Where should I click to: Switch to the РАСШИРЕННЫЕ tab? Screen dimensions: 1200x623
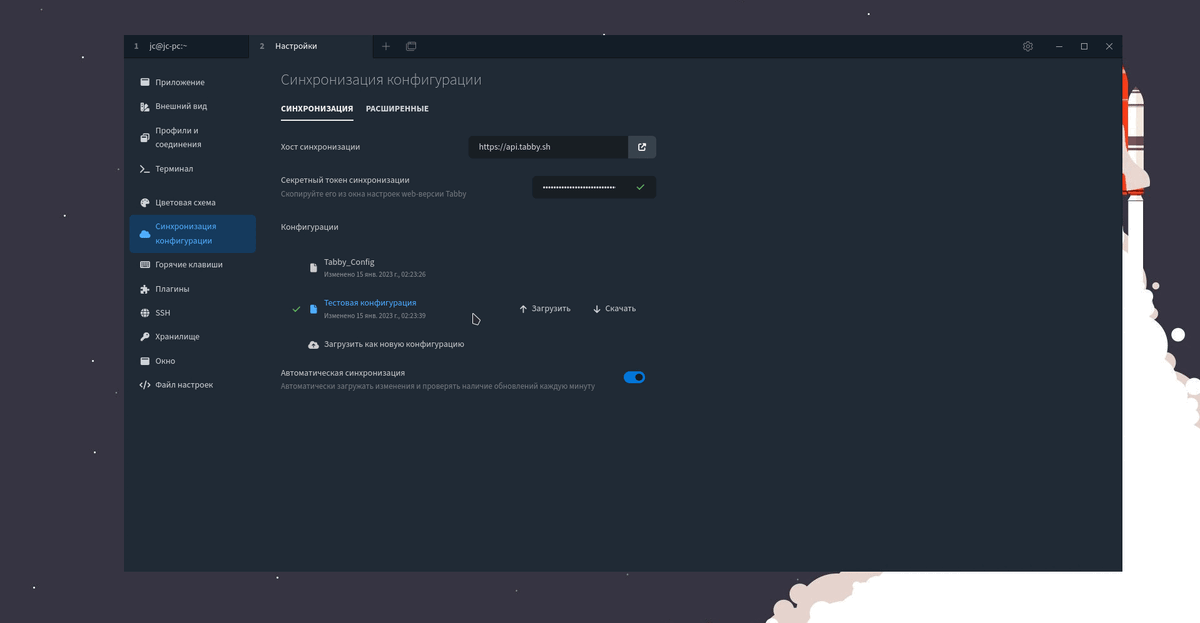[397, 109]
